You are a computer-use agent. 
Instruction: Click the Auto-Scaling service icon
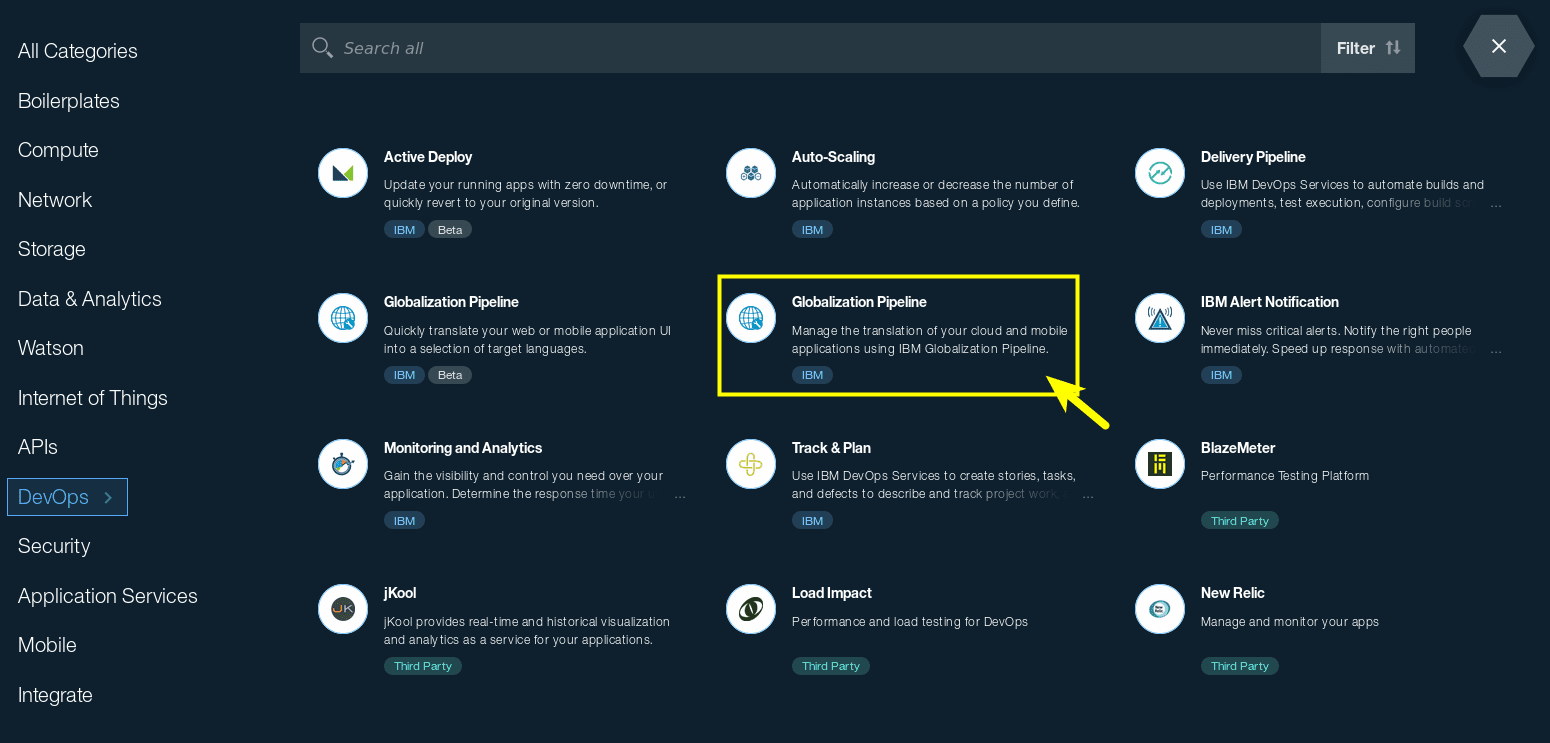pyautogui.click(x=751, y=173)
